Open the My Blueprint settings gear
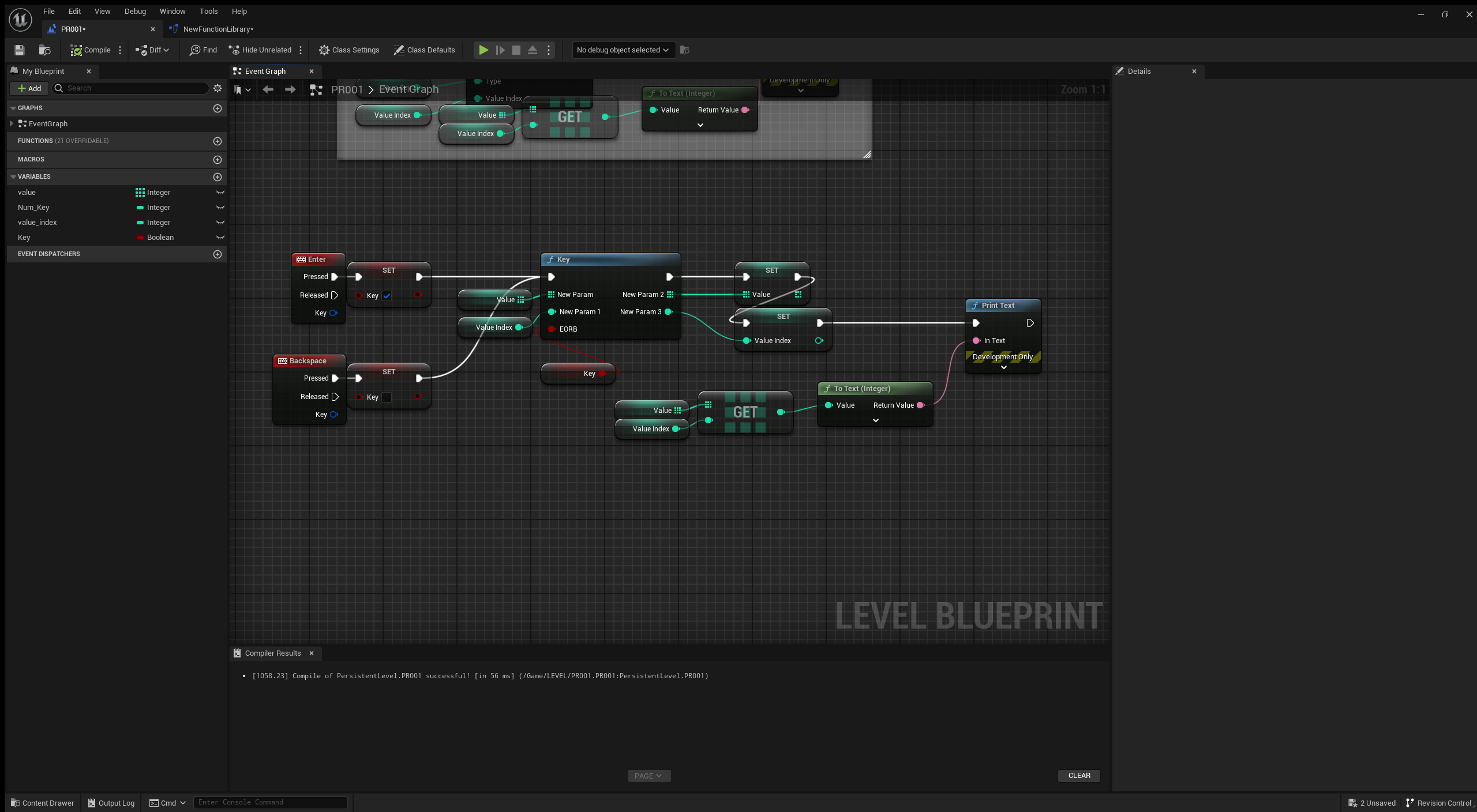1477x812 pixels. 218,88
